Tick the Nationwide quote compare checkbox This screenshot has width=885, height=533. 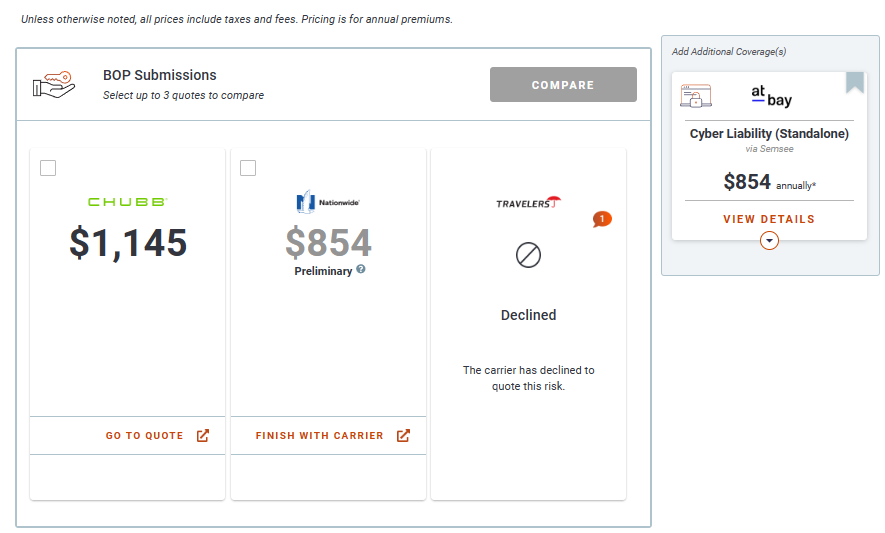(249, 168)
